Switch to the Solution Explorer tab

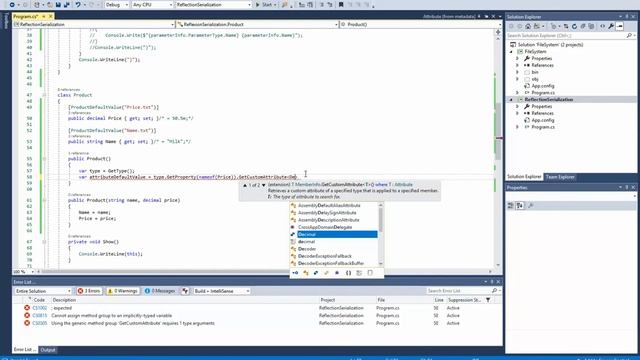click(x=524, y=177)
